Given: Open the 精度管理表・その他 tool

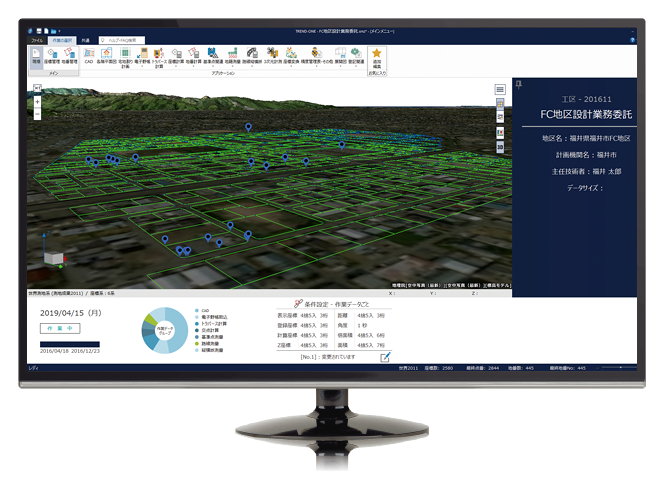Looking at the screenshot, I should tap(317, 56).
